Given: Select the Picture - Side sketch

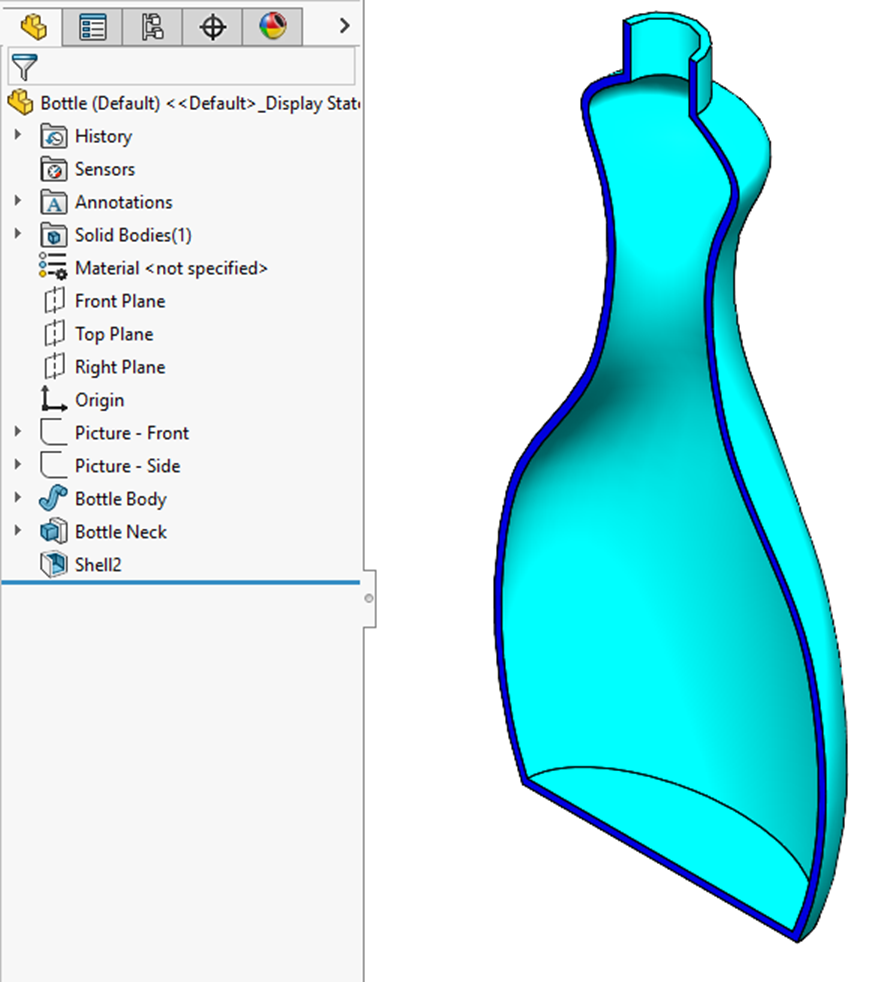Looking at the screenshot, I should click(x=127, y=466).
